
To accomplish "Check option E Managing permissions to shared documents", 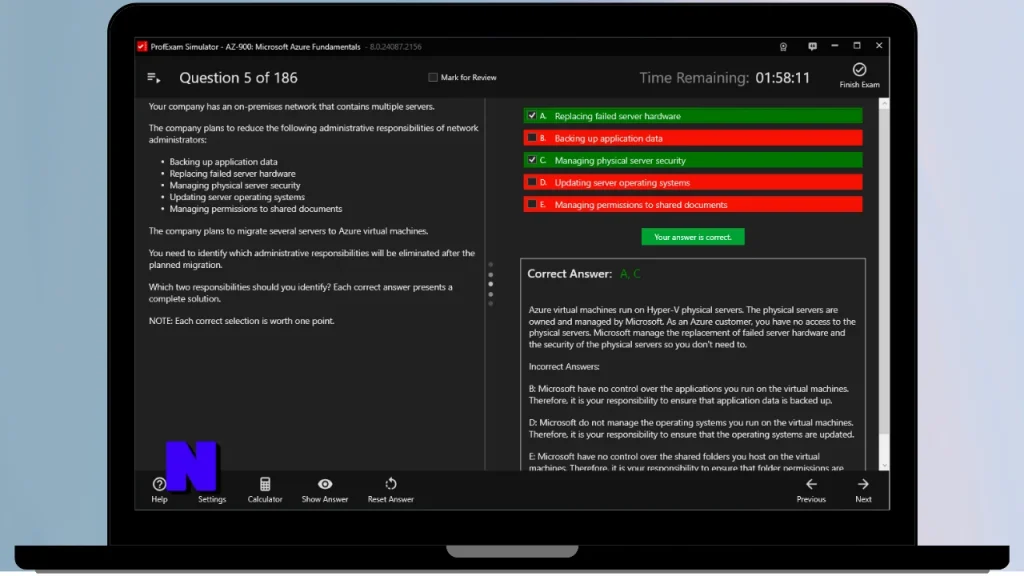I will [x=532, y=204].
